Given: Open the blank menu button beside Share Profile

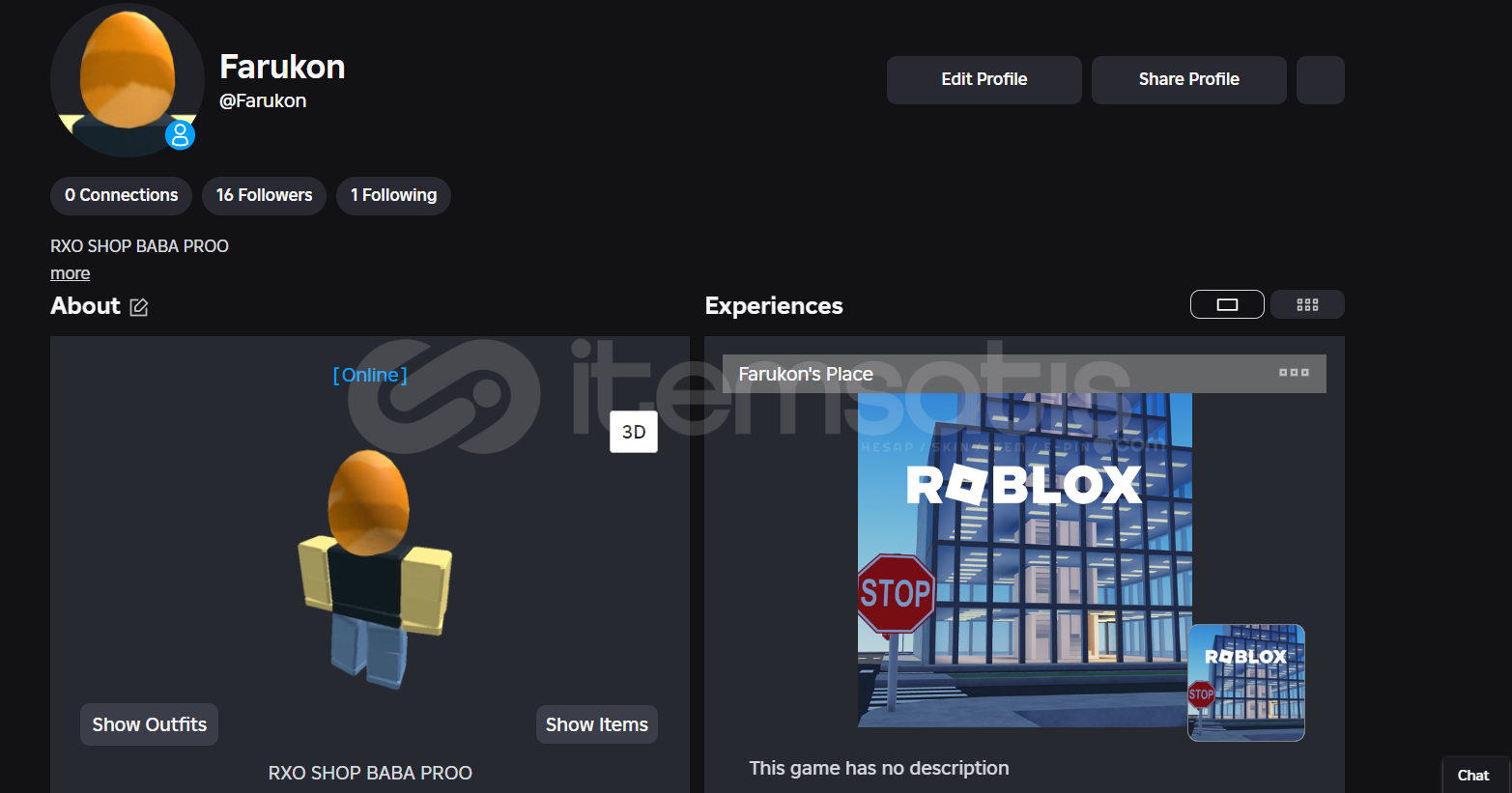Looking at the screenshot, I should pos(1320,79).
